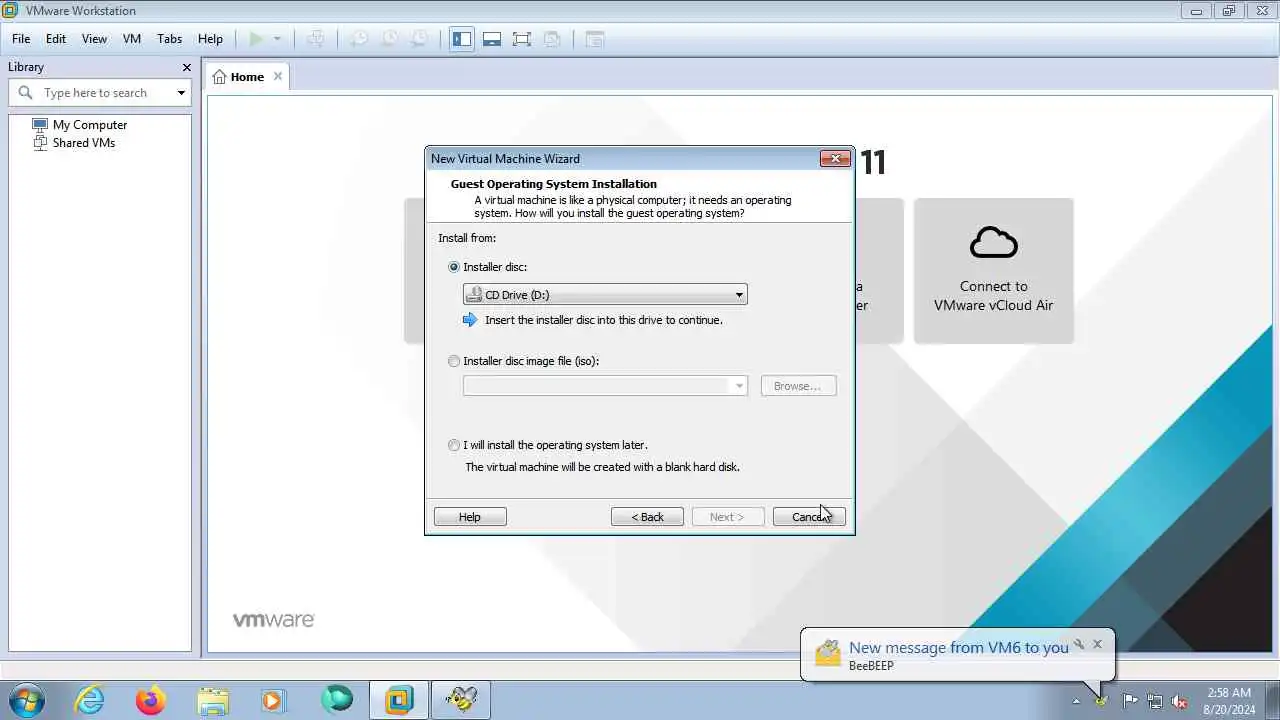This screenshot has width=1280, height=720.
Task: Click the BeeBEEP bee taskbar button
Action: pyautogui.click(x=460, y=700)
